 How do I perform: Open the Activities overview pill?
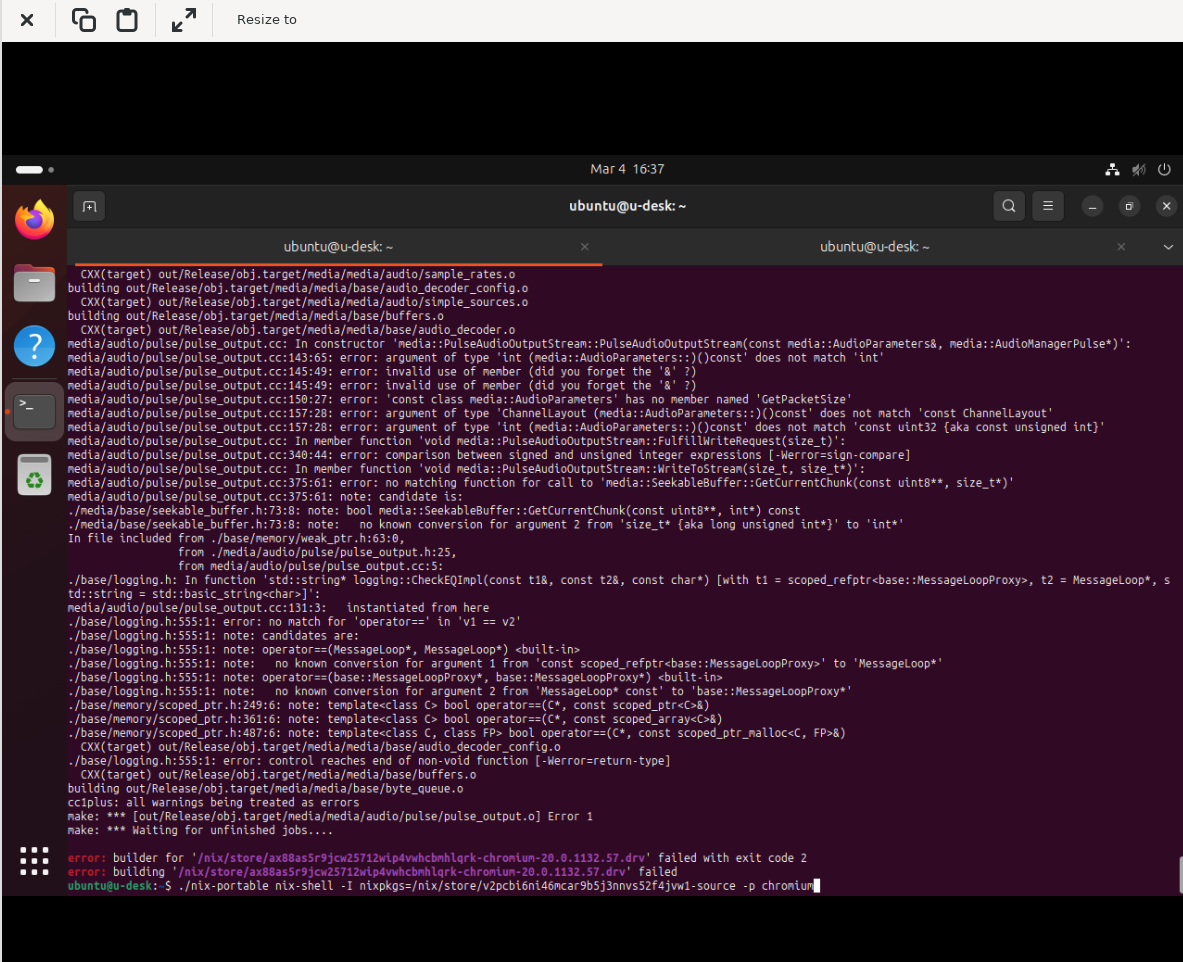[x=29, y=170]
